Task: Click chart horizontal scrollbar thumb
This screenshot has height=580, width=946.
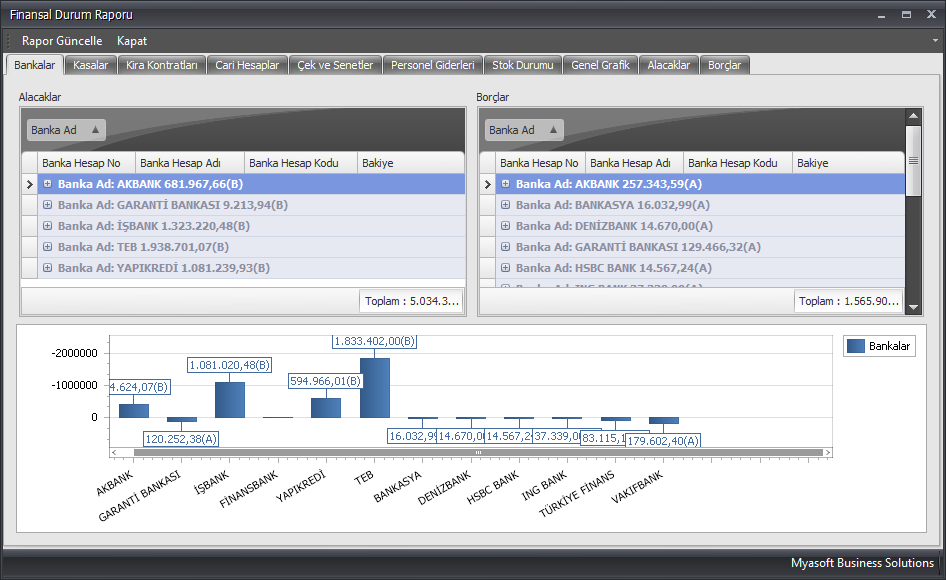Action: tap(478, 452)
